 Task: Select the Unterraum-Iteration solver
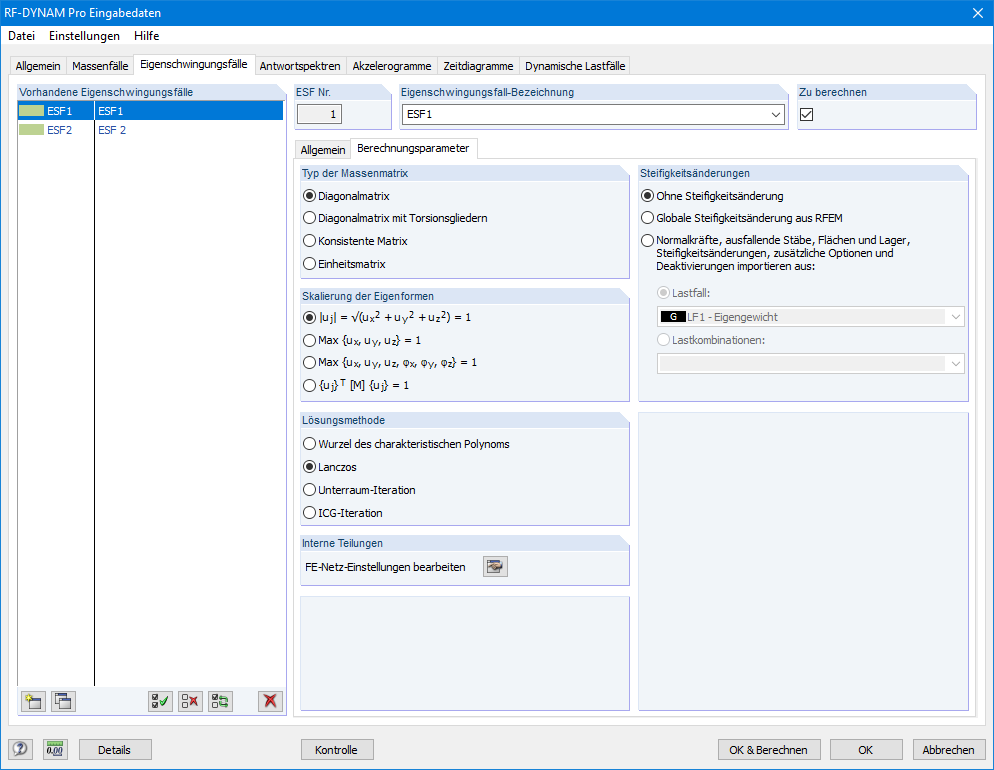pyautogui.click(x=309, y=490)
